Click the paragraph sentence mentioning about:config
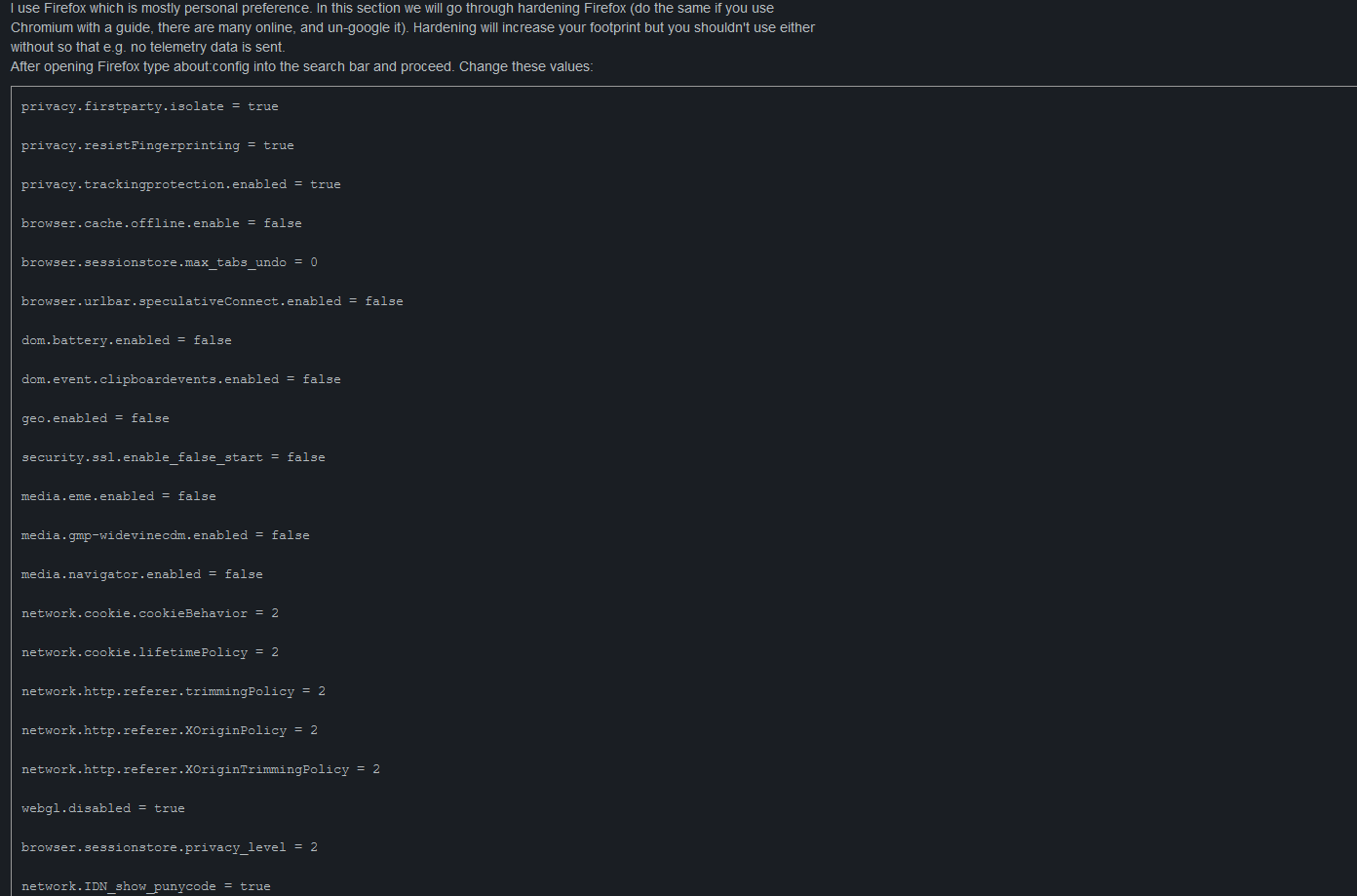This screenshot has width=1357, height=896. [x=301, y=66]
